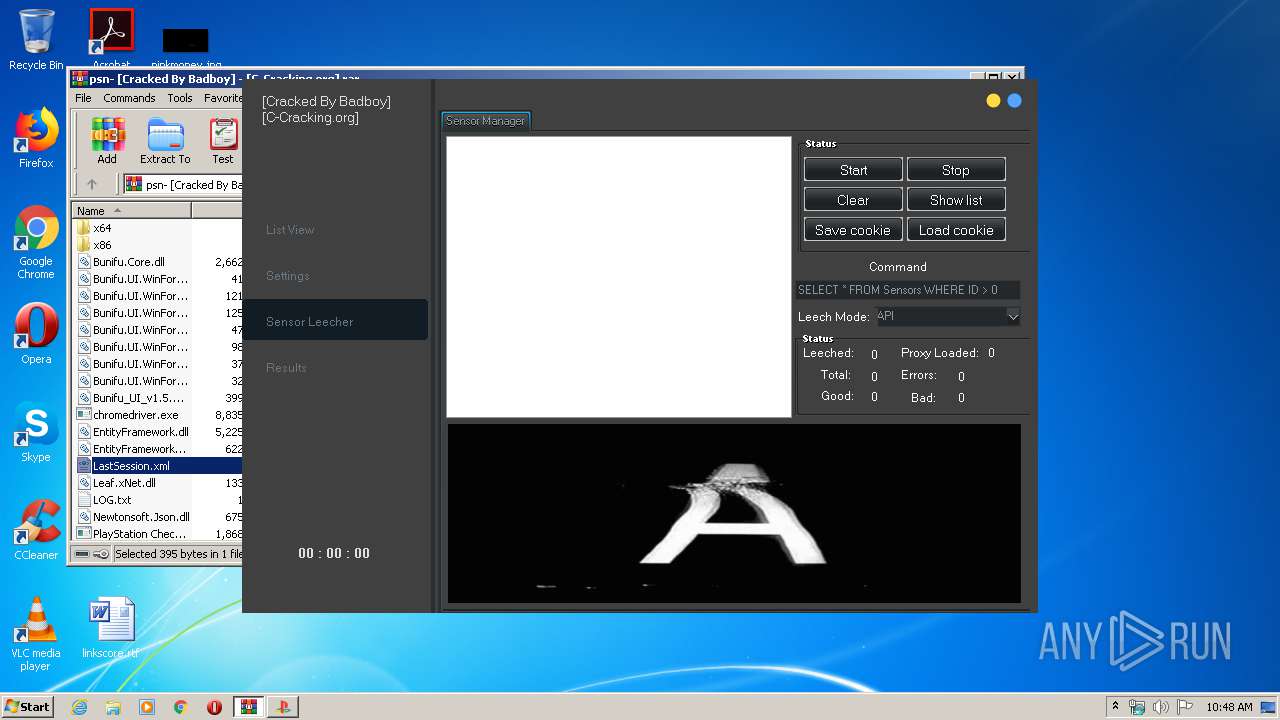1280x720 pixels.
Task: Select the x64 folder in WinRAR
Action: (x=102, y=228)
